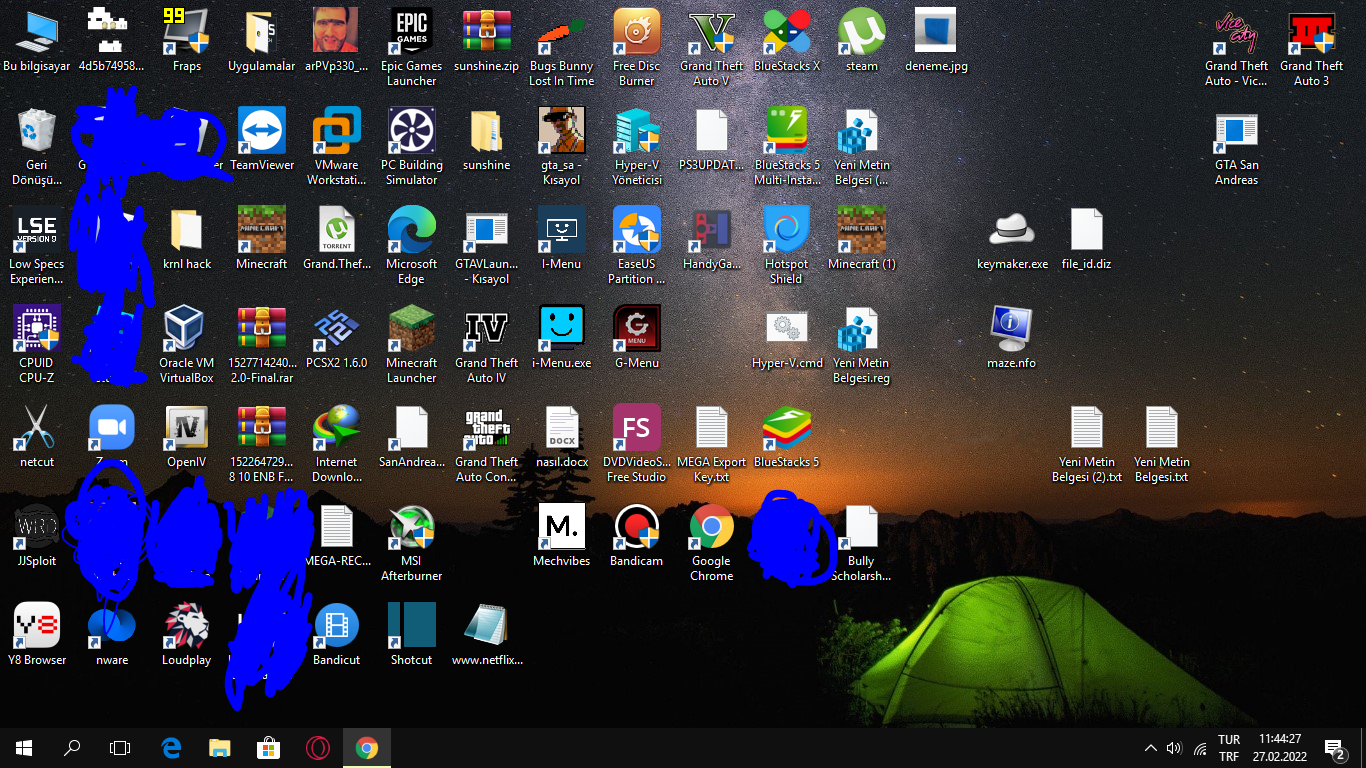The height and width of the screenshot is (768, 1366).
Task: Open the Mechvibes shortcut
Action: click(x=562, y=537)
